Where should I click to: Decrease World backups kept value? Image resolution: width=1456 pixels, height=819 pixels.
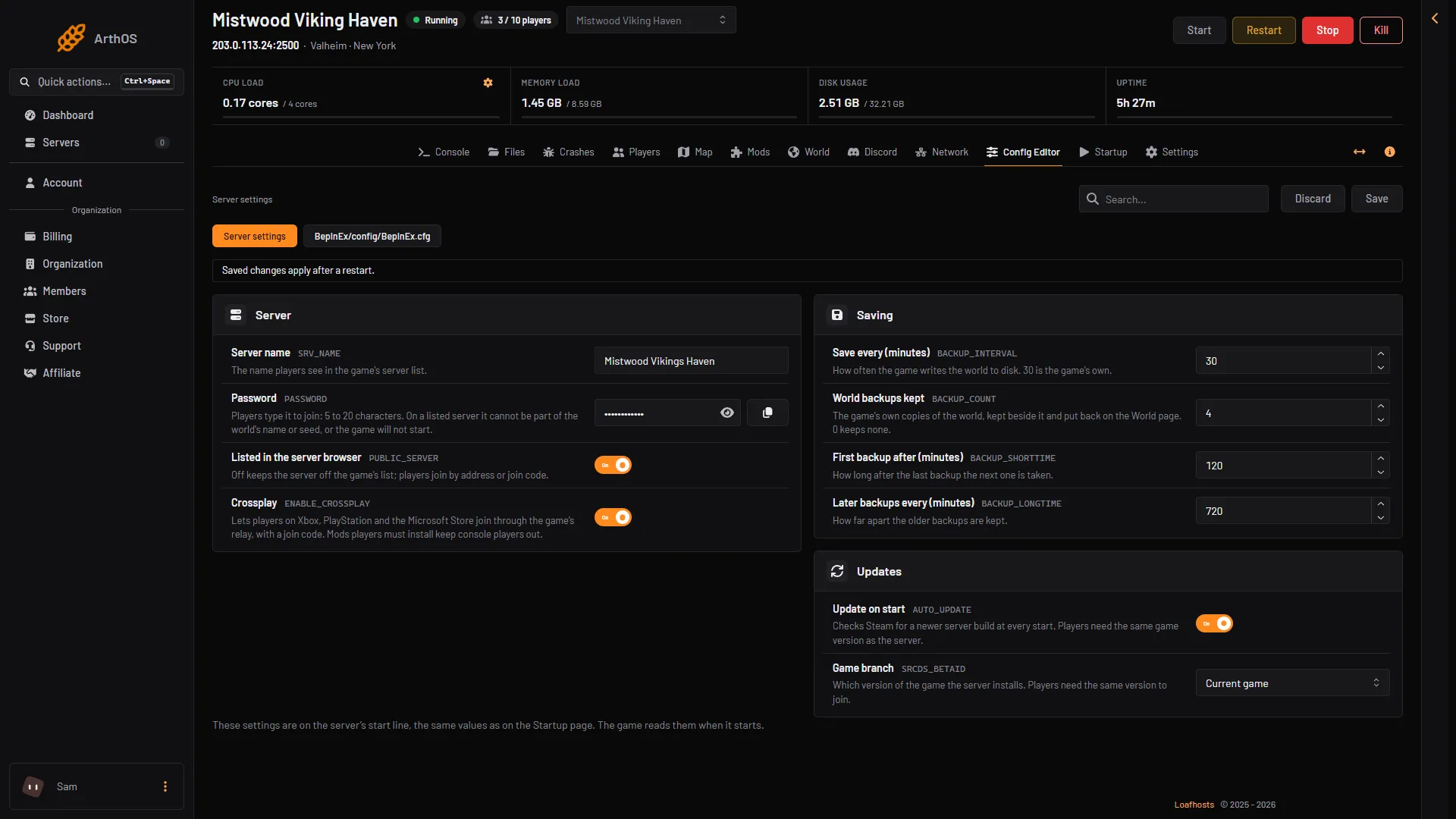(1381, 420)
